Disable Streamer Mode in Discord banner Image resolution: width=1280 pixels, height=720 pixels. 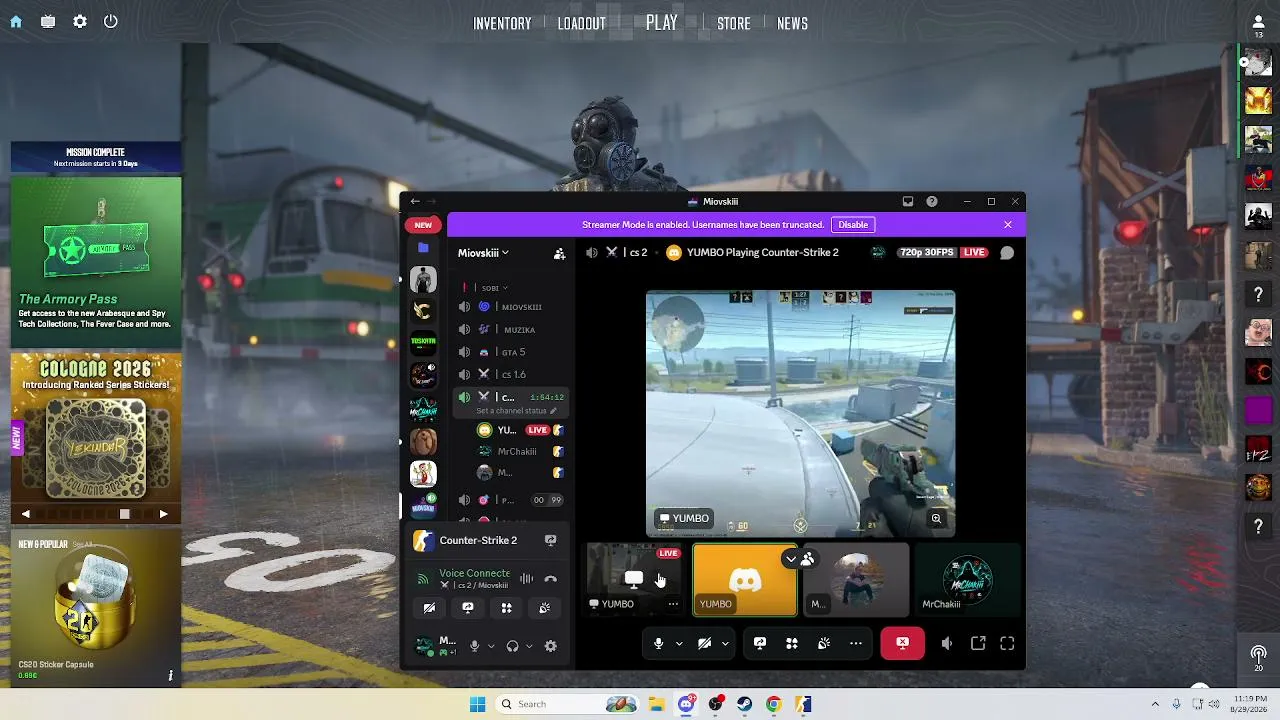click(x=853, y=225)
